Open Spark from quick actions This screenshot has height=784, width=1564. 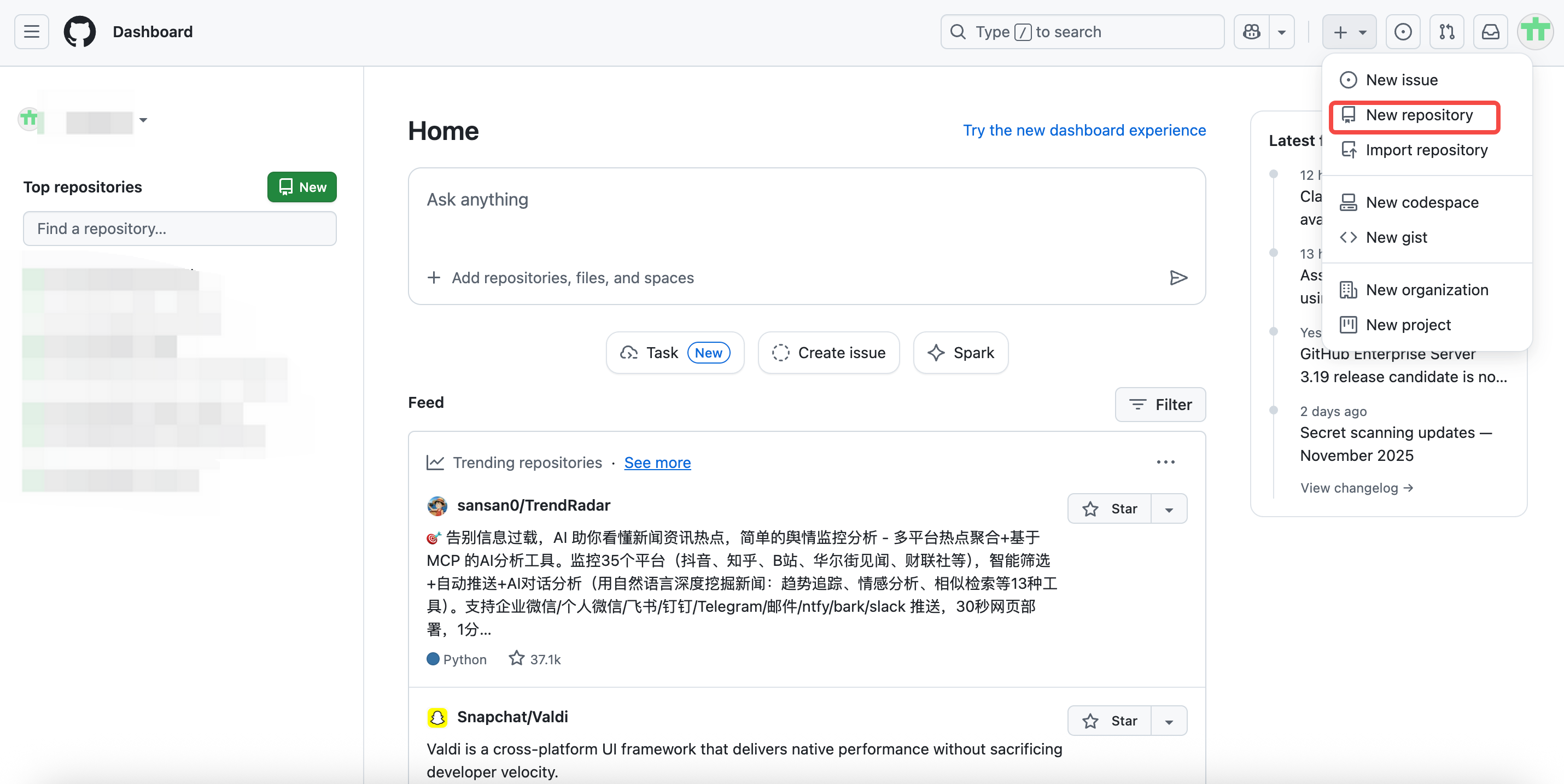pos(961,353)
